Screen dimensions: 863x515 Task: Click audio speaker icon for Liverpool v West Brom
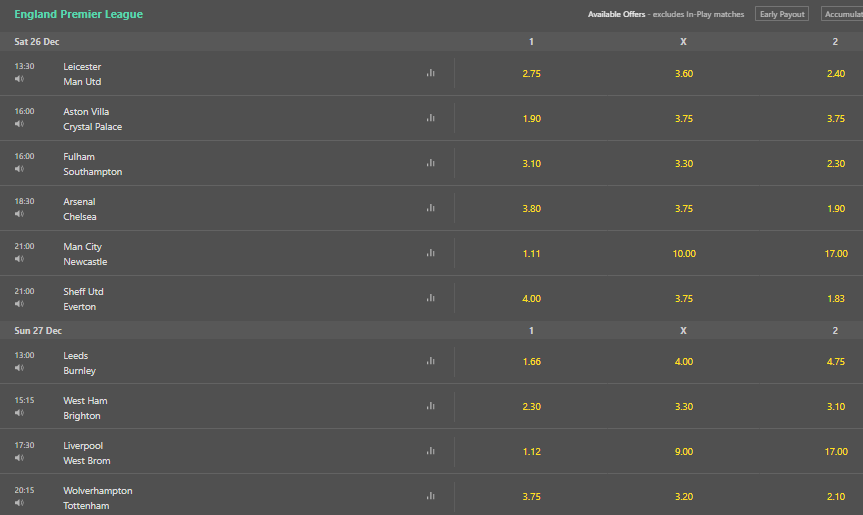[x=19, y=458]
